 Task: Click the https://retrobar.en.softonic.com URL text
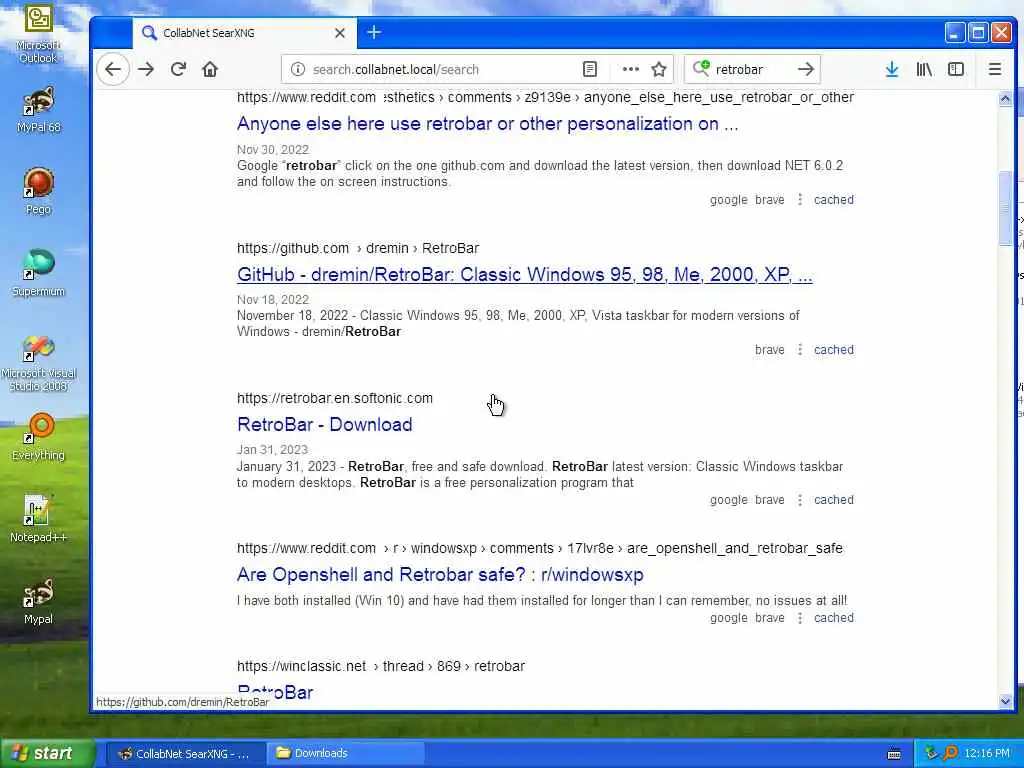click(334, 398)
